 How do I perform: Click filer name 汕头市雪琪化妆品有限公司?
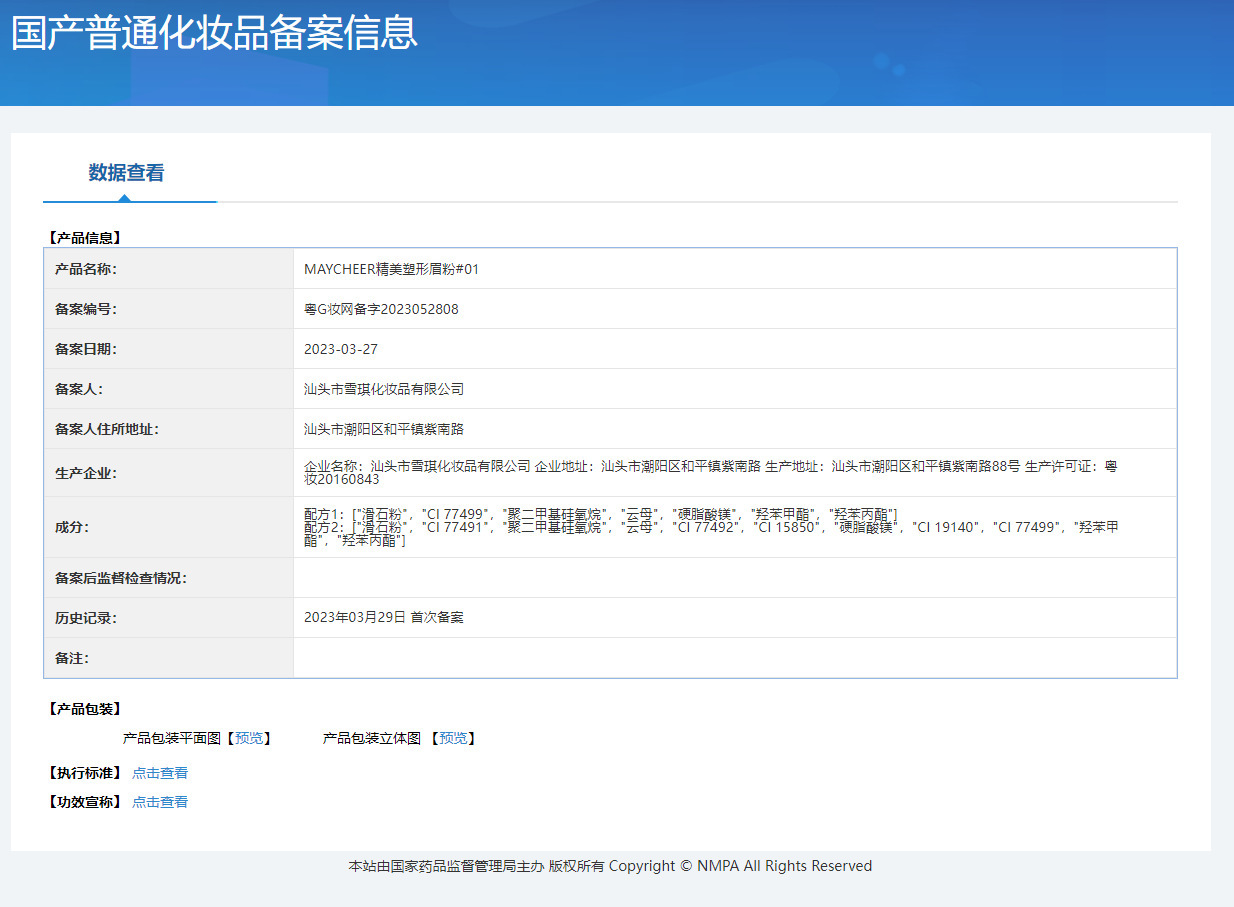pos(384,389)
